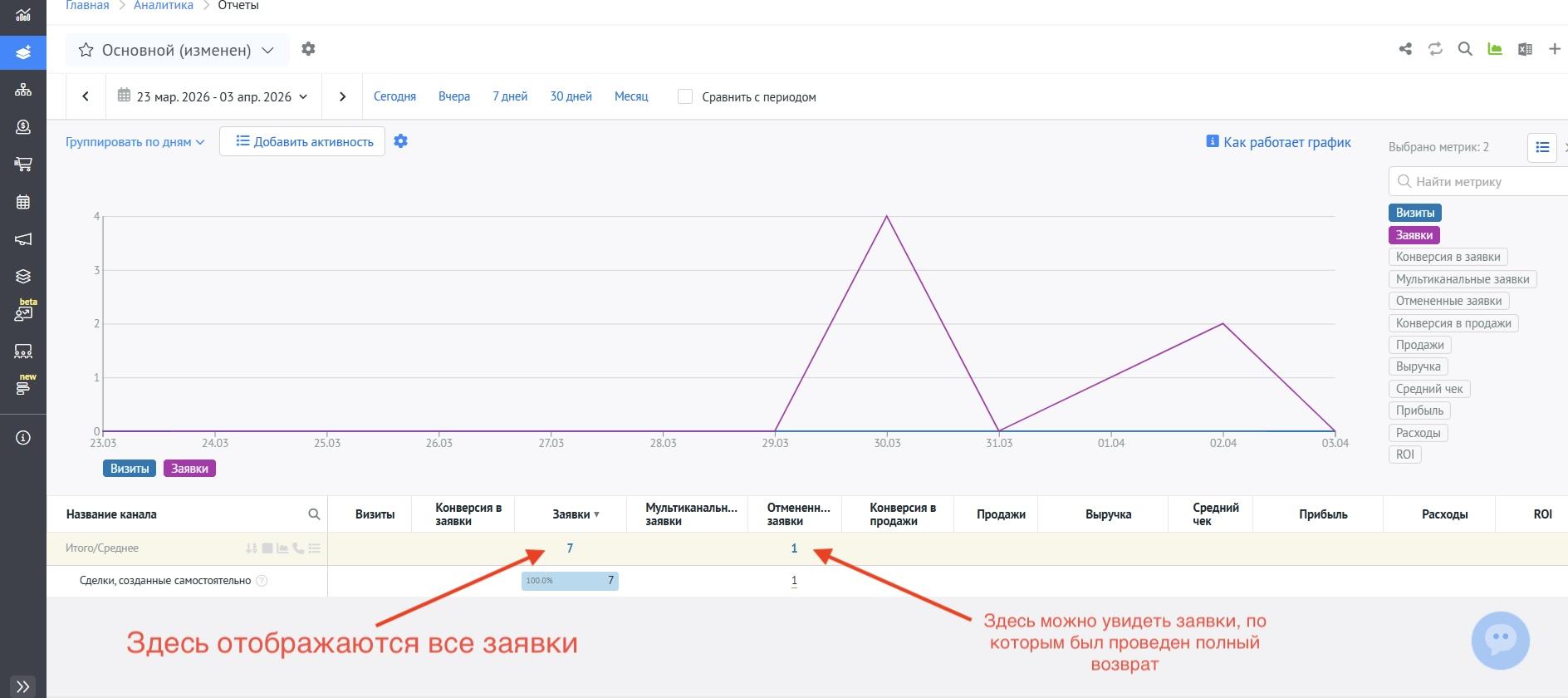The height and width of the screenshot is (698, 1568).
Task: Open the highlighted layers-plus sidebar section
Action: 23,52
